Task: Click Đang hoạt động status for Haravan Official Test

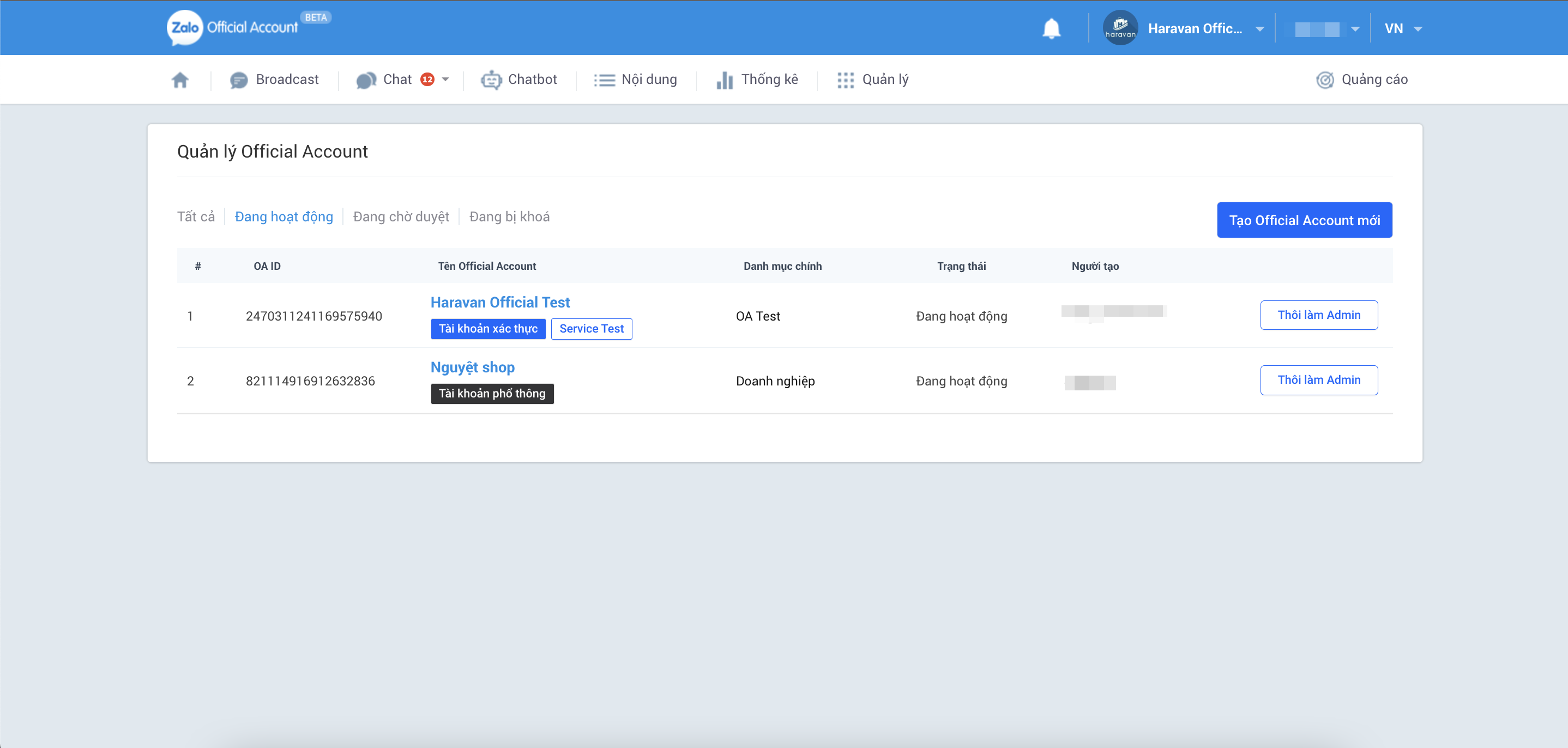Action: coord(961,317)
